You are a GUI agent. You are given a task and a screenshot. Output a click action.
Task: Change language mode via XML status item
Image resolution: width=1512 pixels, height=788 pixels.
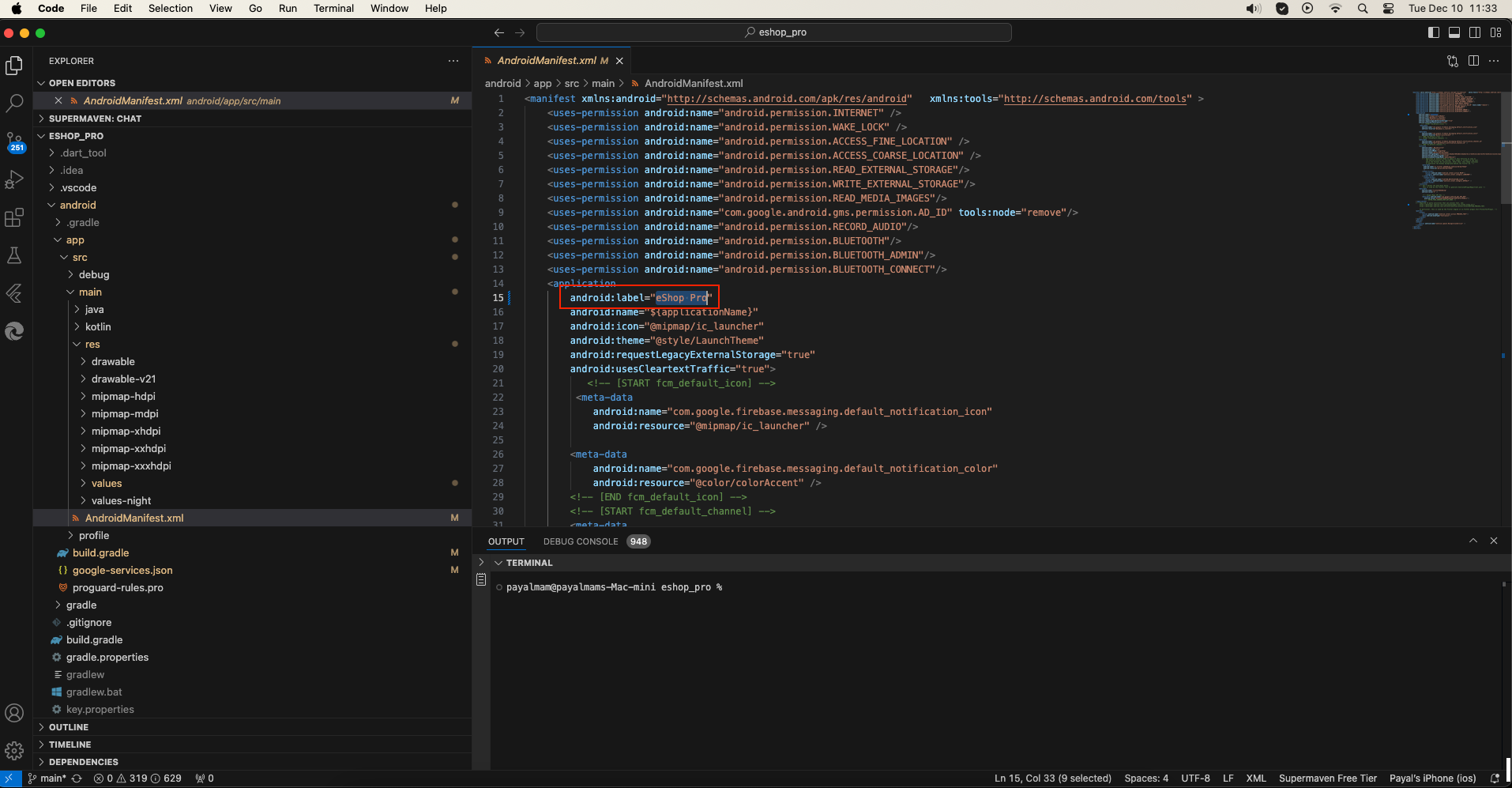point(1256,779)
